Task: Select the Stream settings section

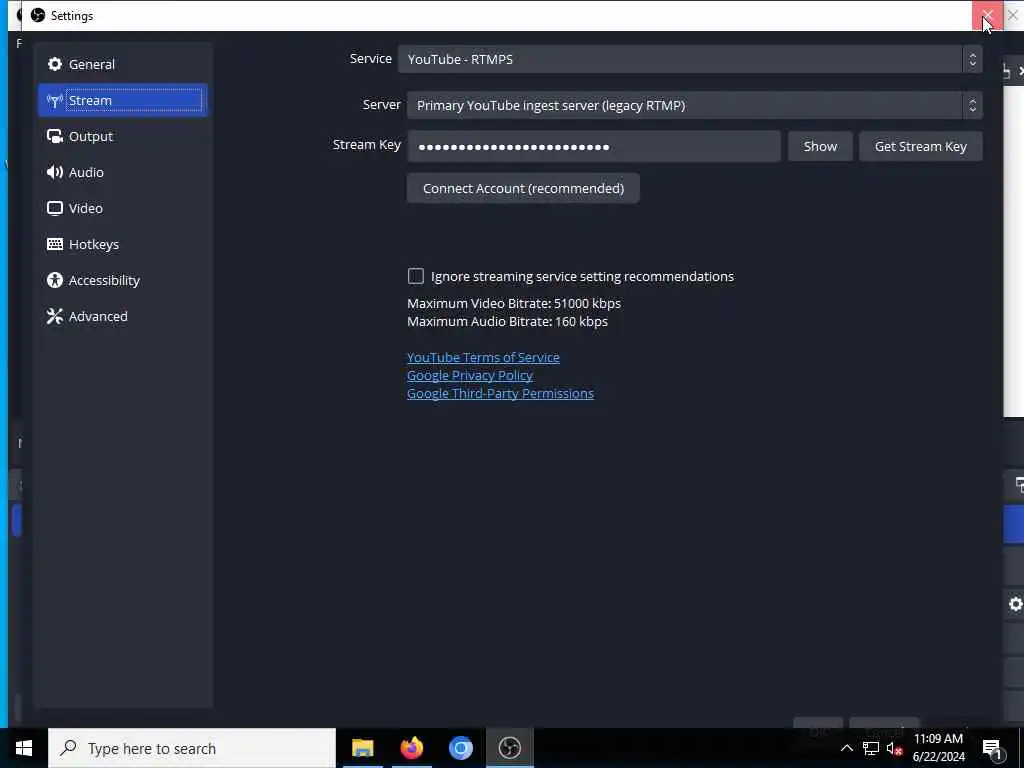Action: (123, 101)
